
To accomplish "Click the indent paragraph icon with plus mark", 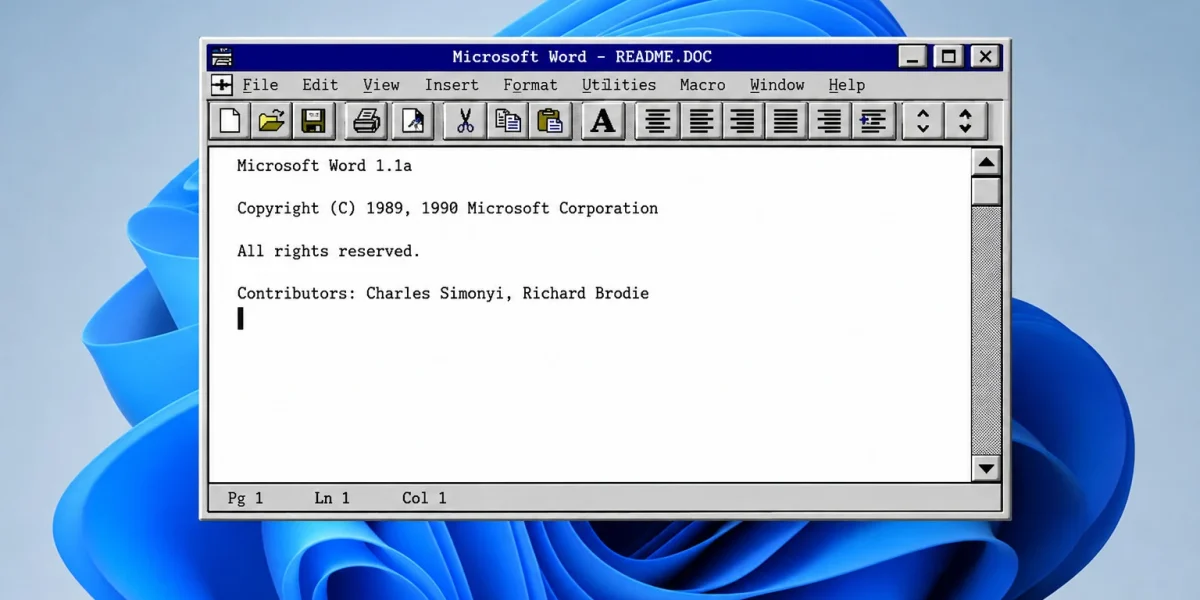I will tap(872, 121).
